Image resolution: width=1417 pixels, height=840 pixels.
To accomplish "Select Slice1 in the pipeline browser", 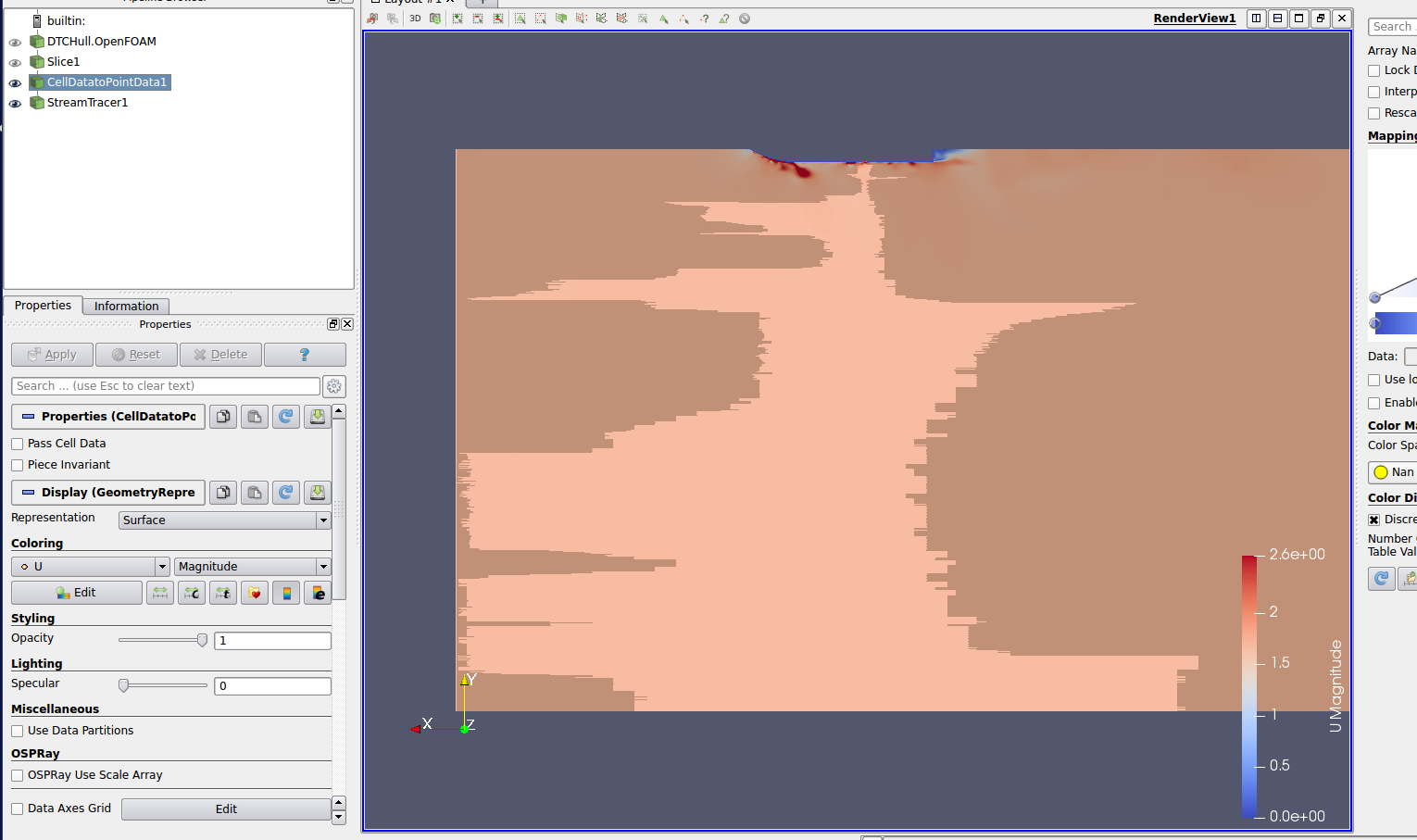I will pos(63,62).
